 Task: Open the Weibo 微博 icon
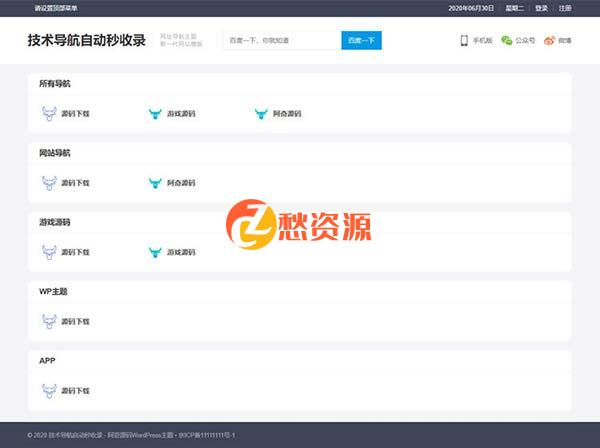click(x=549, y=41)
